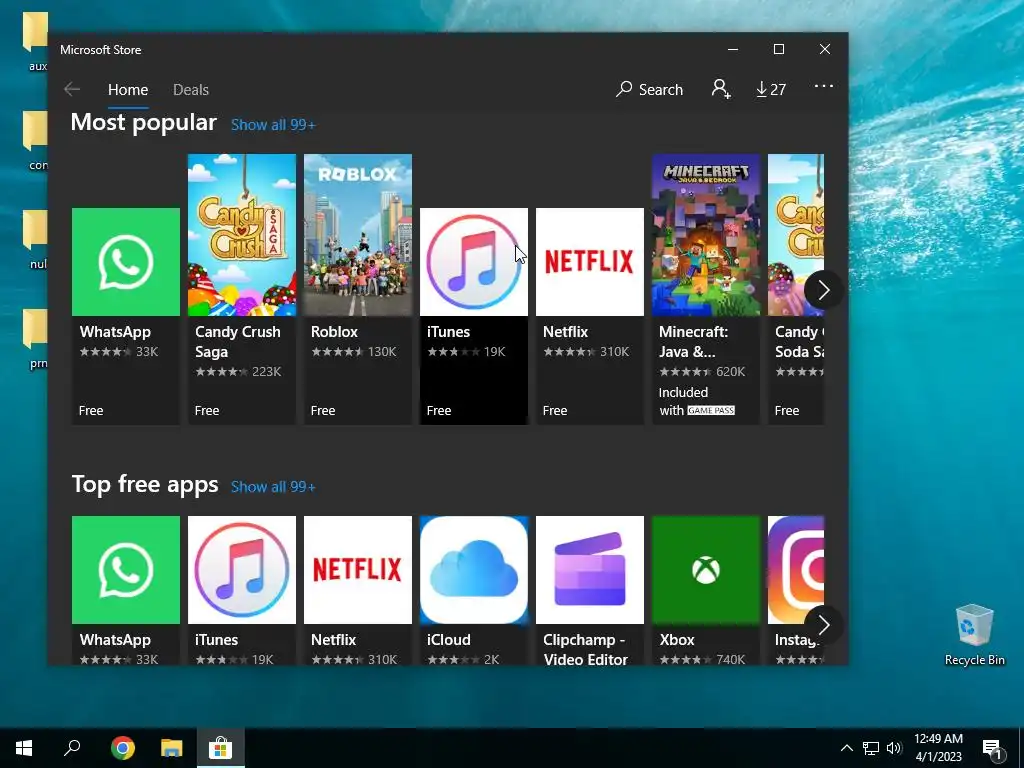
Task: Click the Most popular heading
Action: (x=144, y=122)
